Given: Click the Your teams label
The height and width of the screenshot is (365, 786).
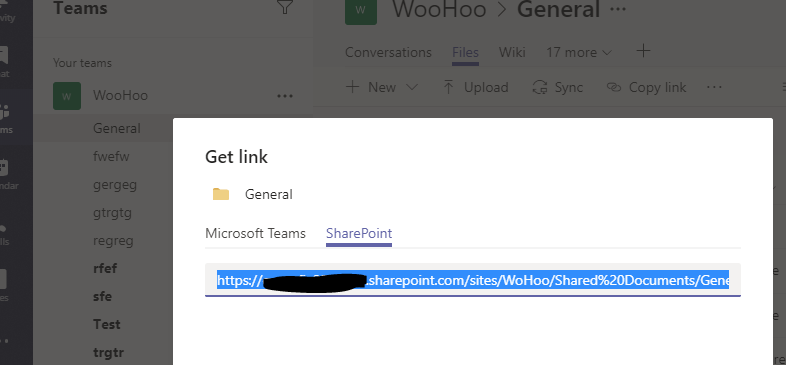Looking at the screenshot, I should (x=82, y=63).
